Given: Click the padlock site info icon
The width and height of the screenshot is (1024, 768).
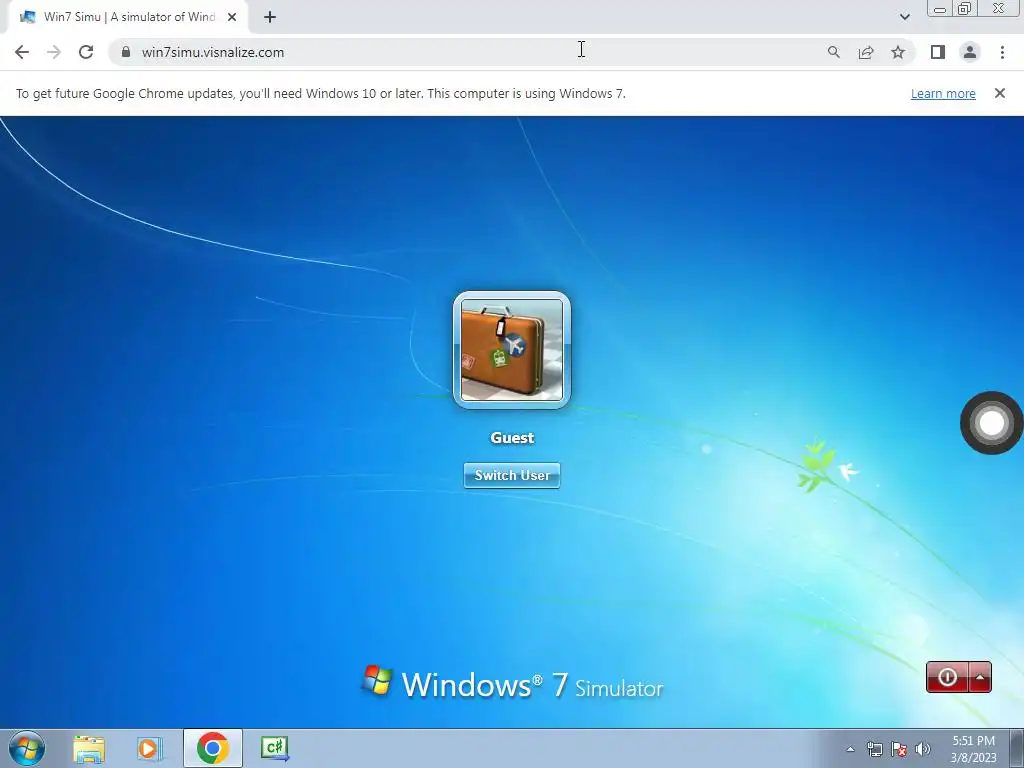Looking at the screenshot, I should pos(126,52).
